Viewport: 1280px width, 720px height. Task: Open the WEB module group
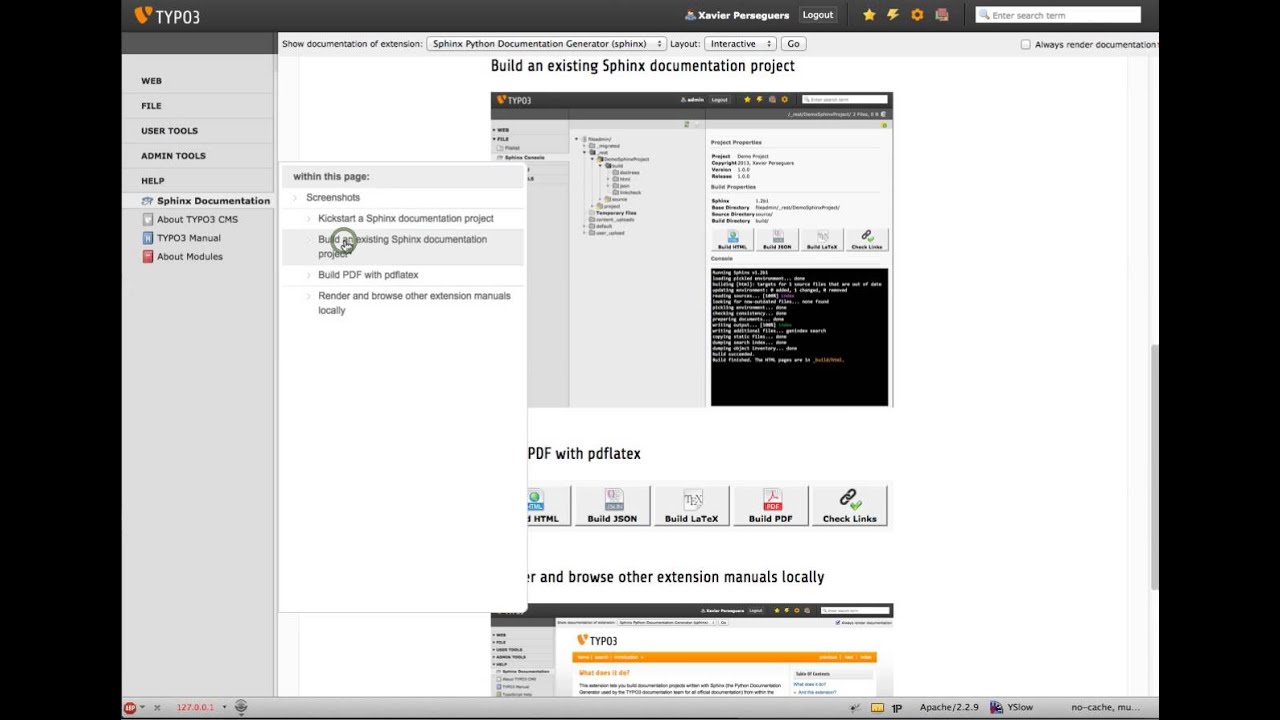pyautogui.click(x=151, y=81)
